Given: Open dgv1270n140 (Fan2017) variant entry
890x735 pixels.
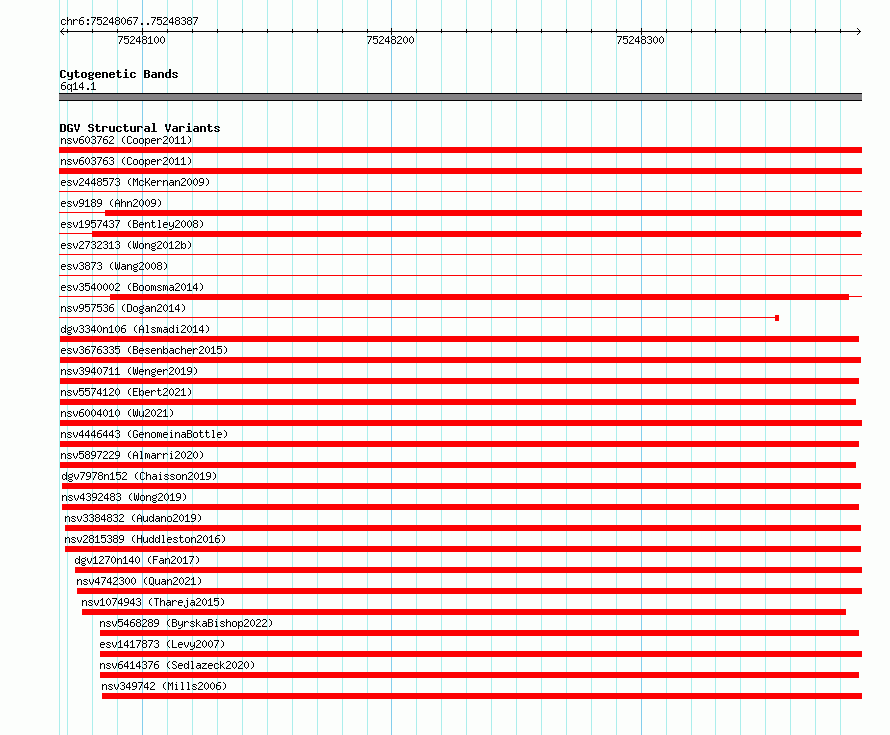Looking at the screenshot, I should pyautogui.click(x=137, y=560).
